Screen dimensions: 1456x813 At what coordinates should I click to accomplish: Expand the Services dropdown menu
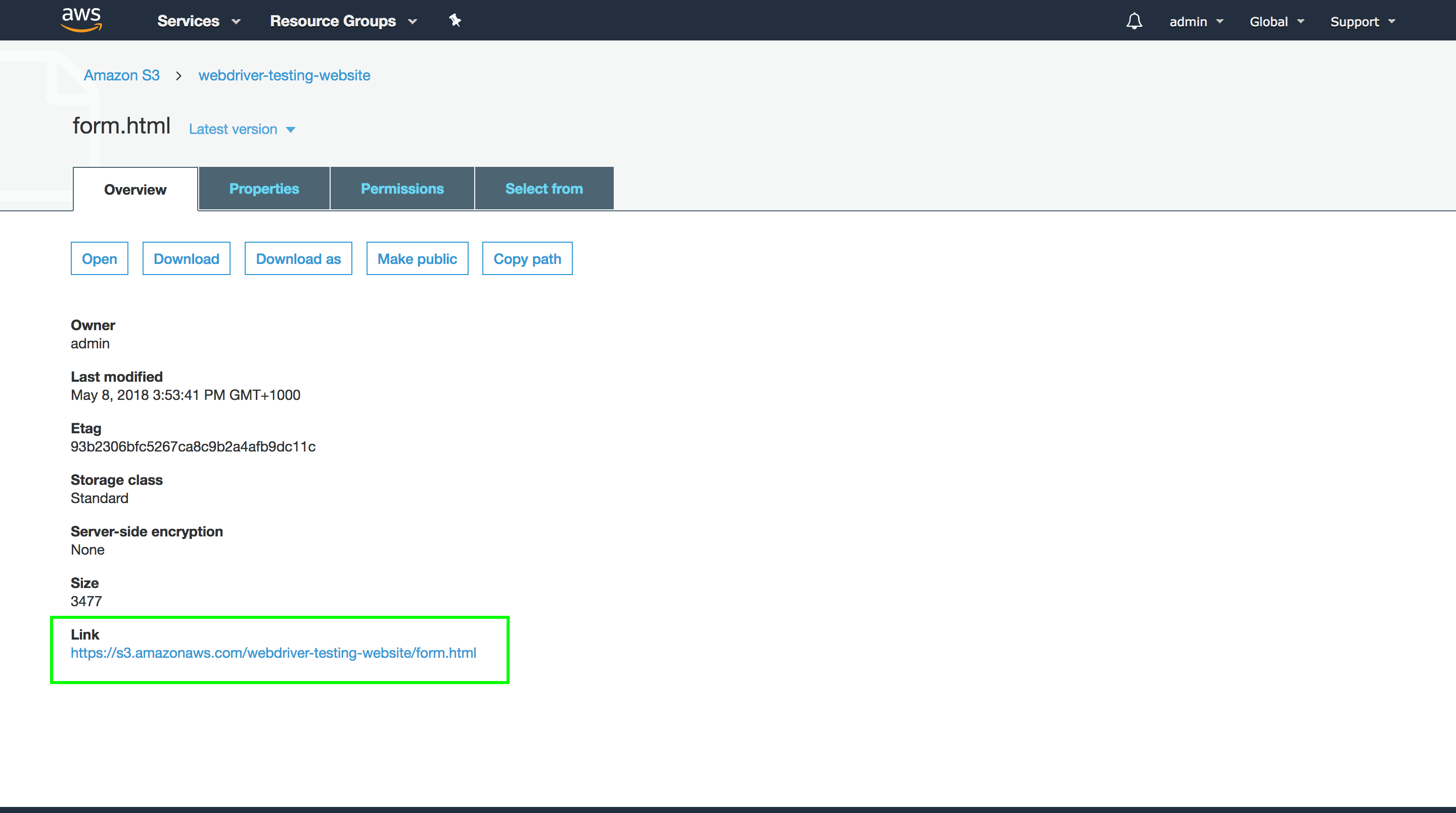coord(198,21)
